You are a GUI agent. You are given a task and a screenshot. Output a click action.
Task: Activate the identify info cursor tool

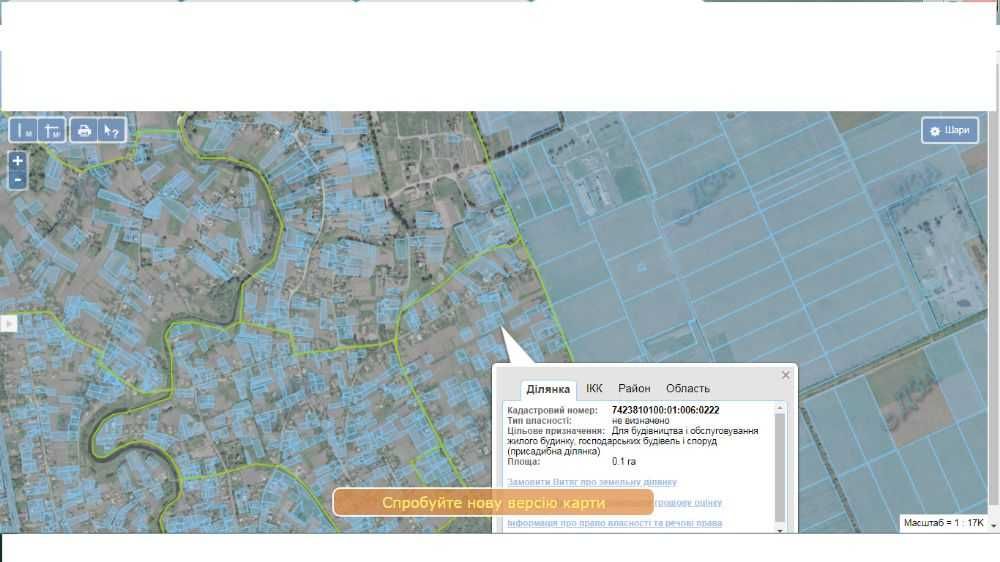point(112,131)
